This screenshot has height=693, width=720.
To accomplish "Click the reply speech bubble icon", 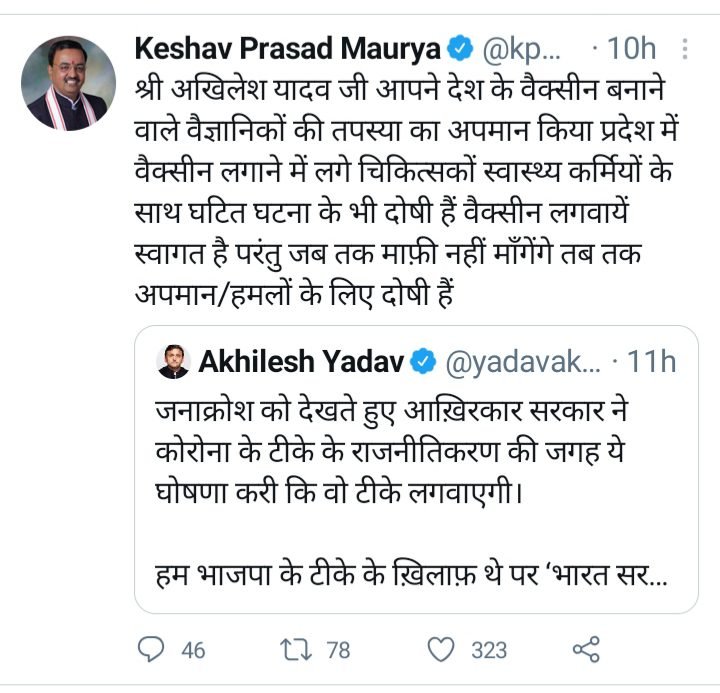I will [x=151, y=650].
